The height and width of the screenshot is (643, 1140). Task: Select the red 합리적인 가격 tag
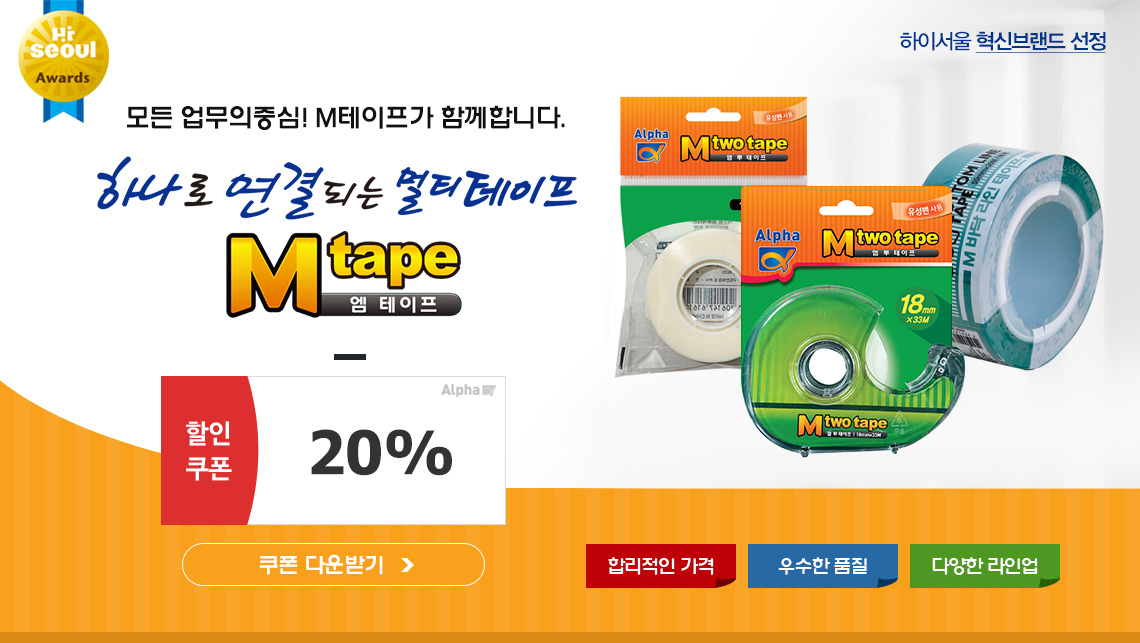tap(661, 565)
